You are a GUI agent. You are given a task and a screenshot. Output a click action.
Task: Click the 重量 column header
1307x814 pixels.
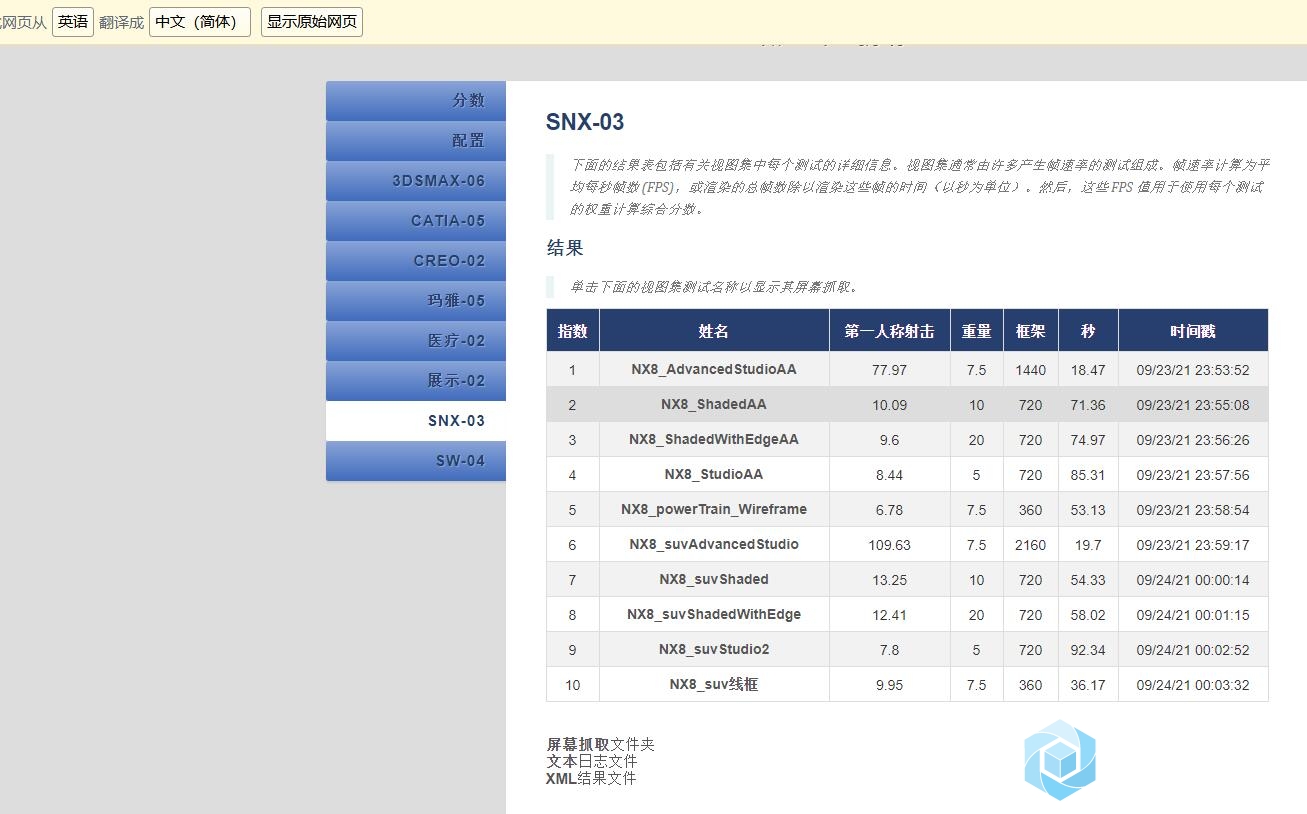pos(977,331)
